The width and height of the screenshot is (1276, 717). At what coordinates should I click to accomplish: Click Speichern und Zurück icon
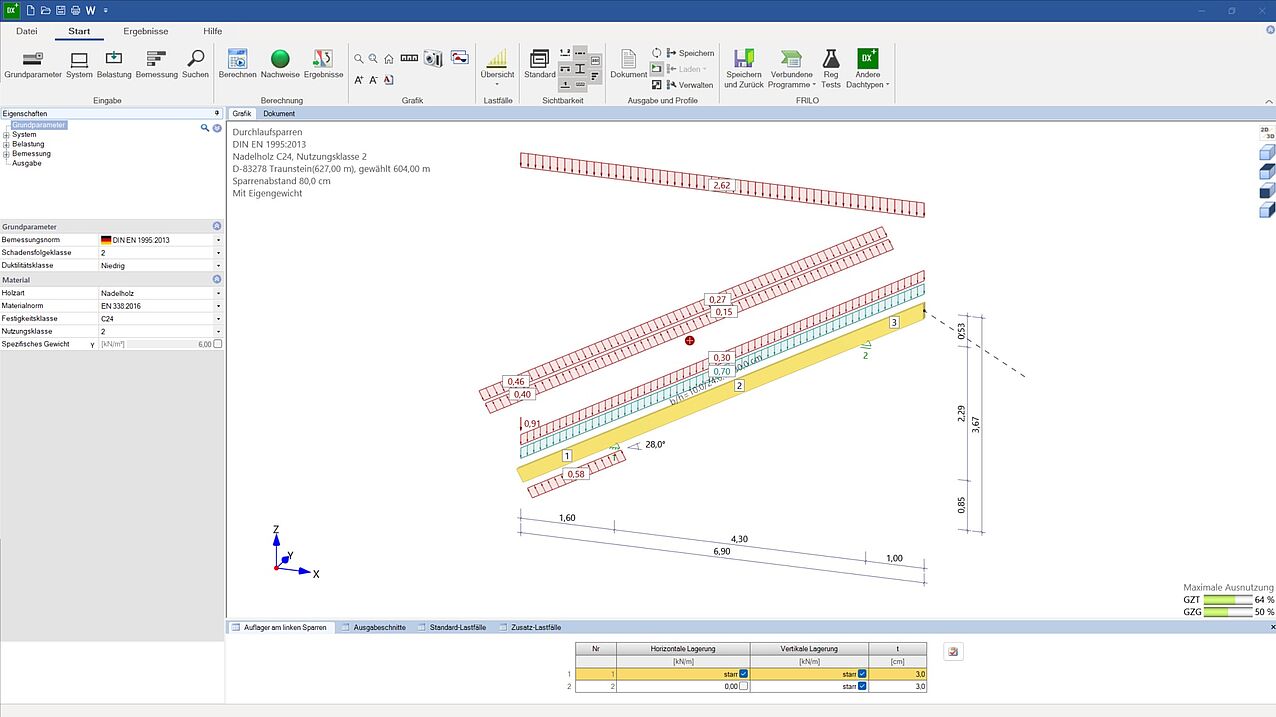[744, 68]
